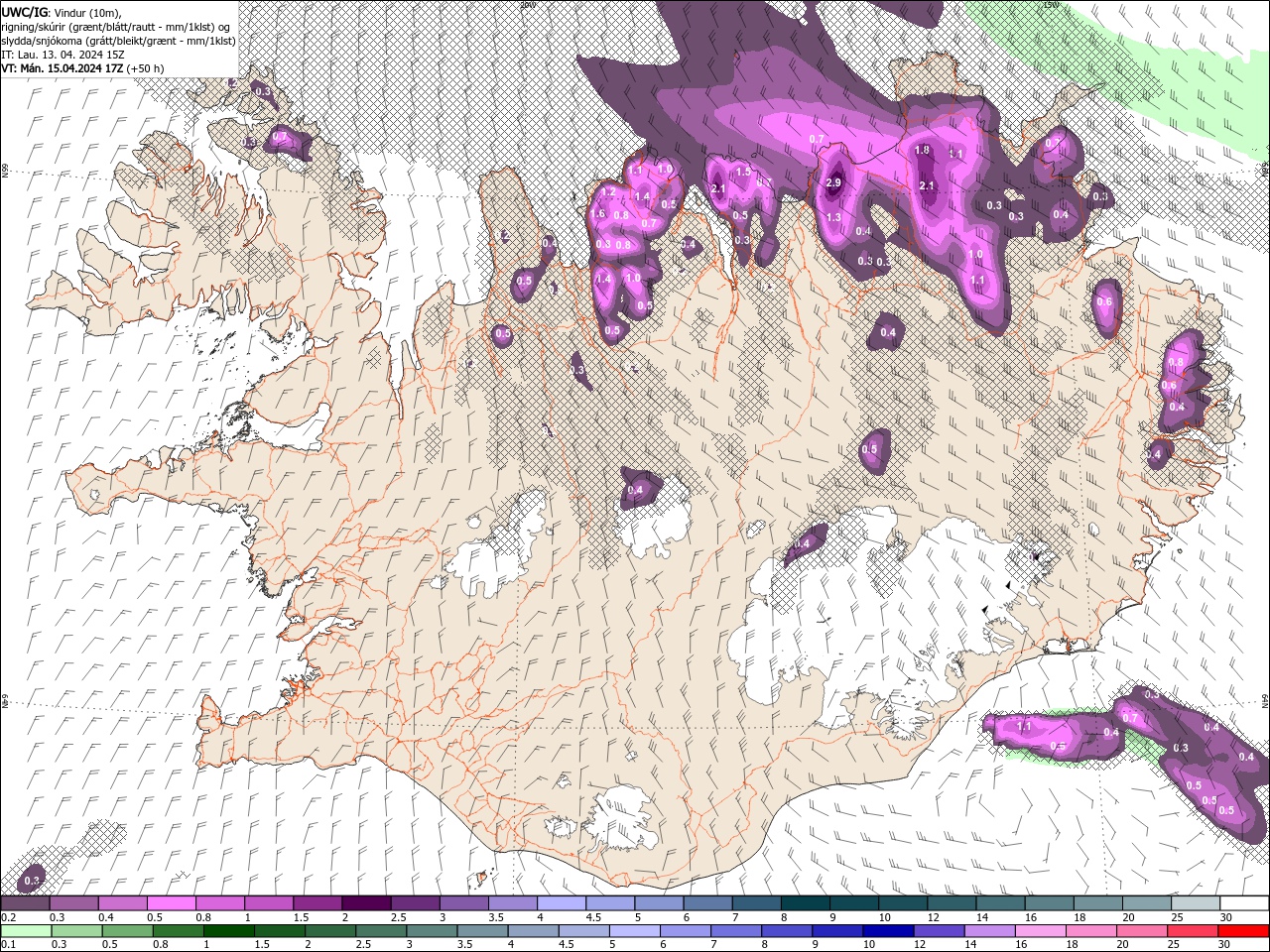Pick the white 30 snow legend swatch

[1243, 903]
